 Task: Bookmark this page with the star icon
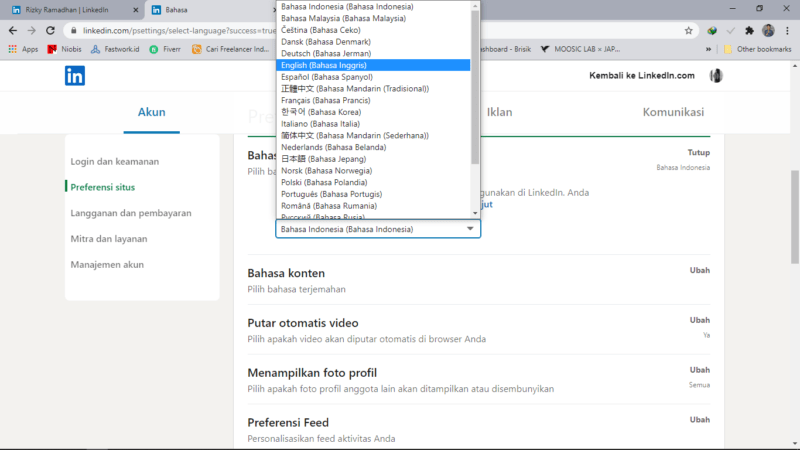point(688,31)
